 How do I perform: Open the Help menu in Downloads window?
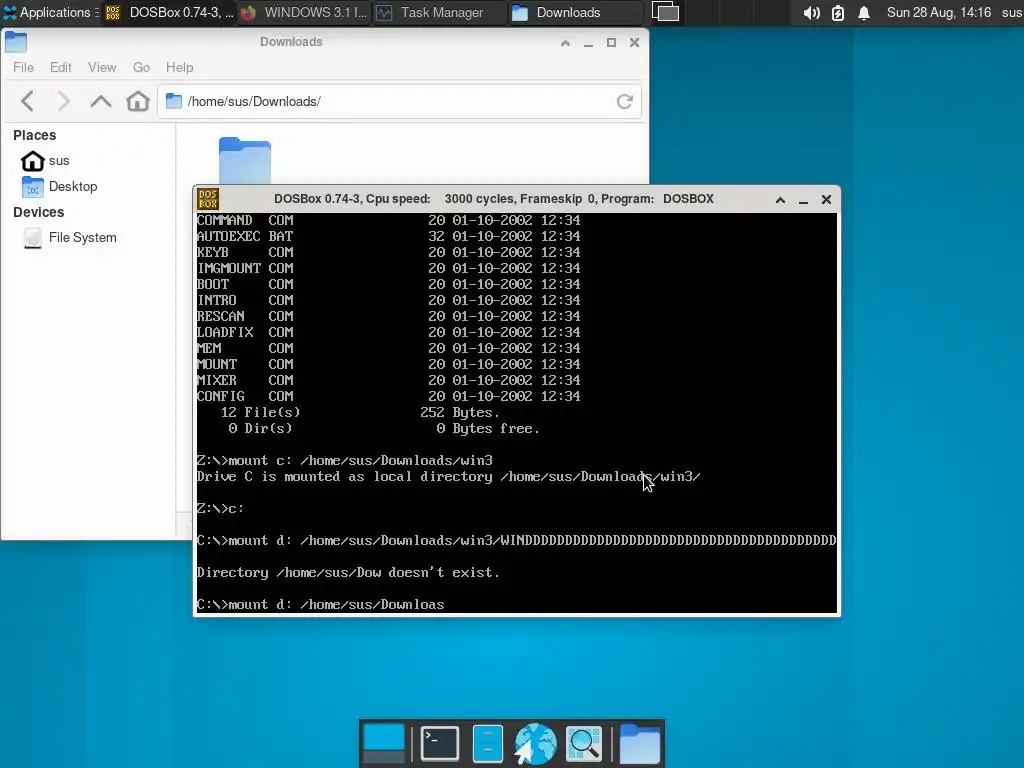(179, 67)
